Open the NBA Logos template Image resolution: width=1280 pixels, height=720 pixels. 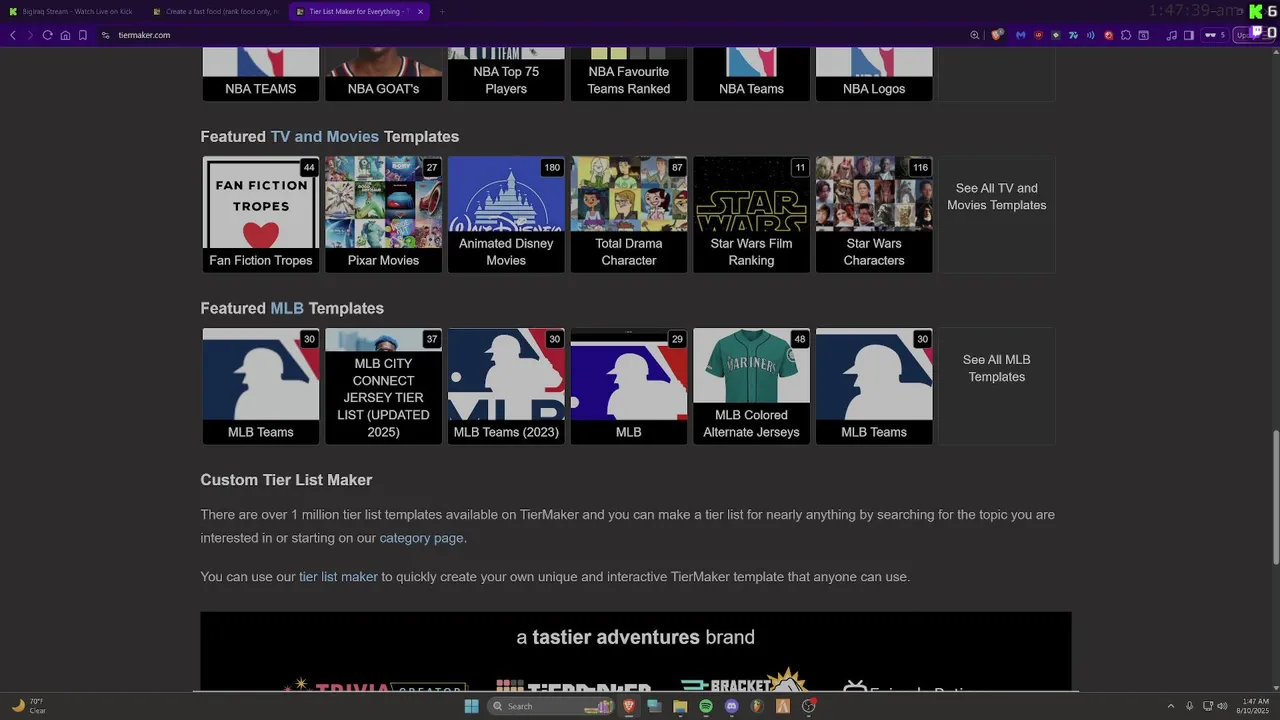point(874,74)
